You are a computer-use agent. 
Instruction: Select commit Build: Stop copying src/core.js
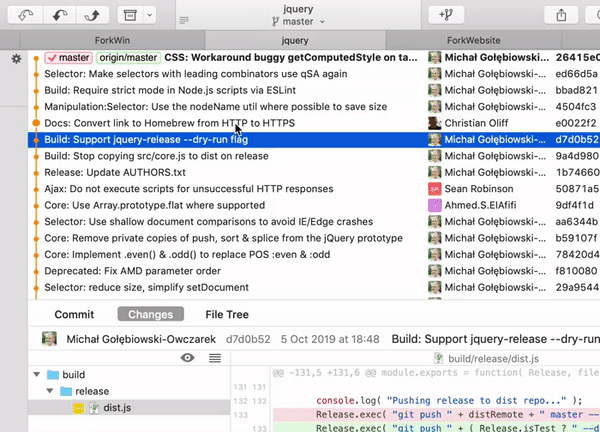314,156
